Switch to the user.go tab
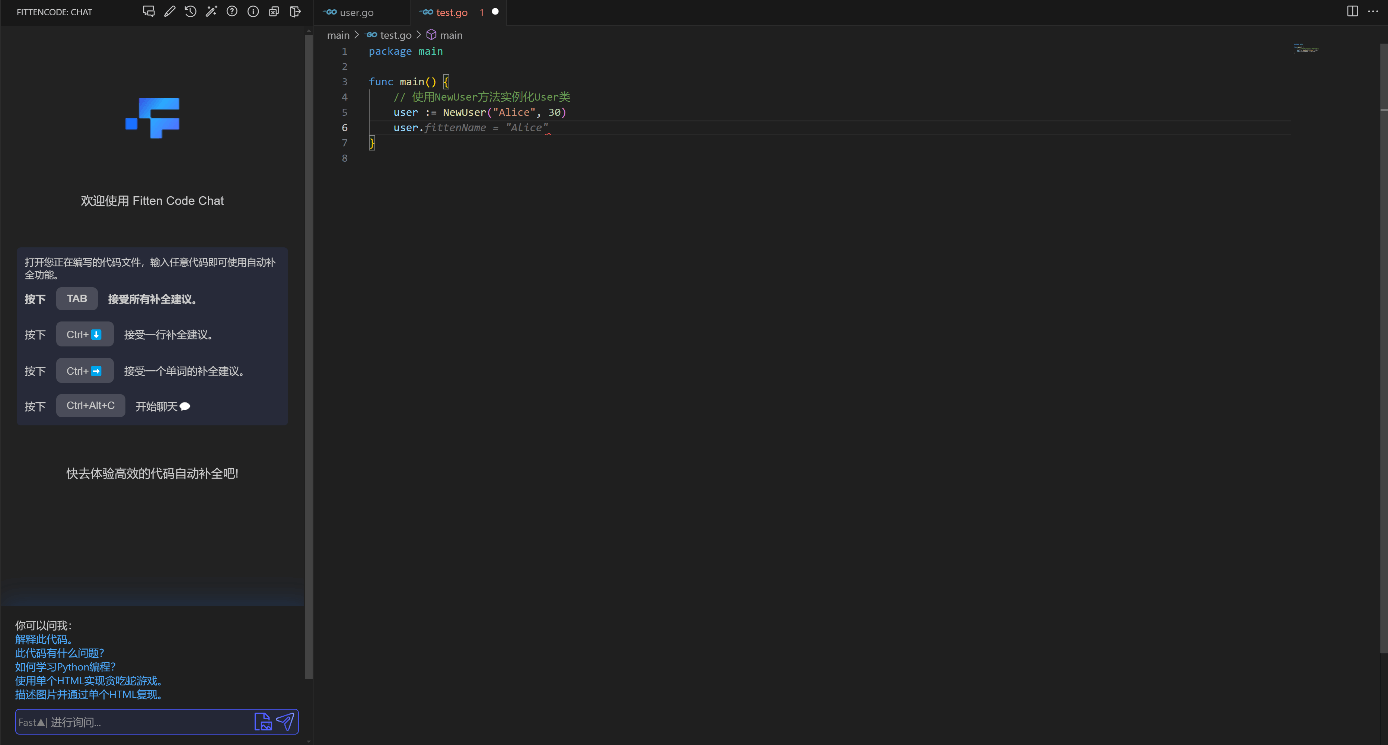This screenshot has height=745, width=1388. click(x=356, y=12)
